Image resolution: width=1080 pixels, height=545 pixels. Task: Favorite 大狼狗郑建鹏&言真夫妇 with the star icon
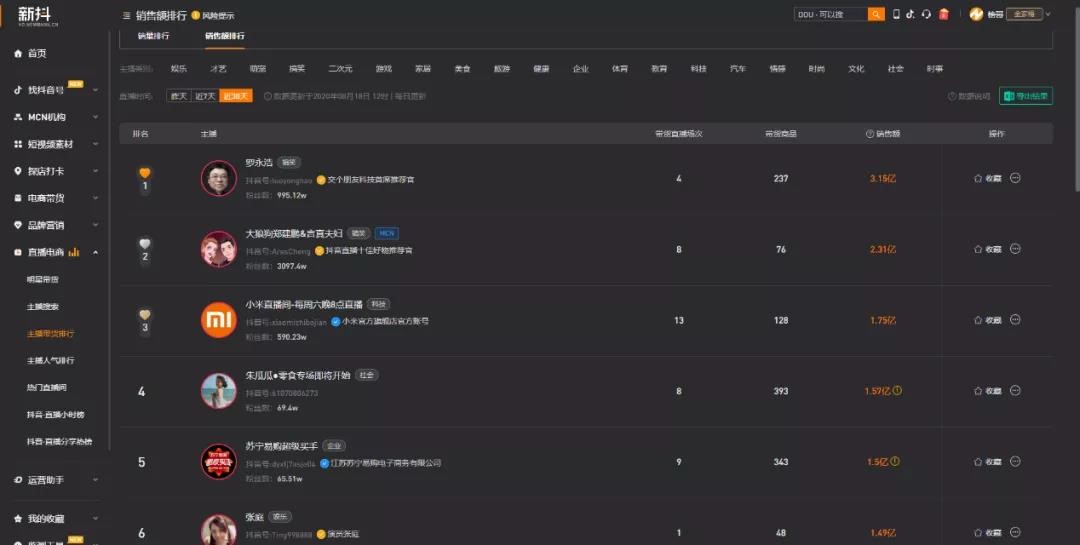coord(977,249)
